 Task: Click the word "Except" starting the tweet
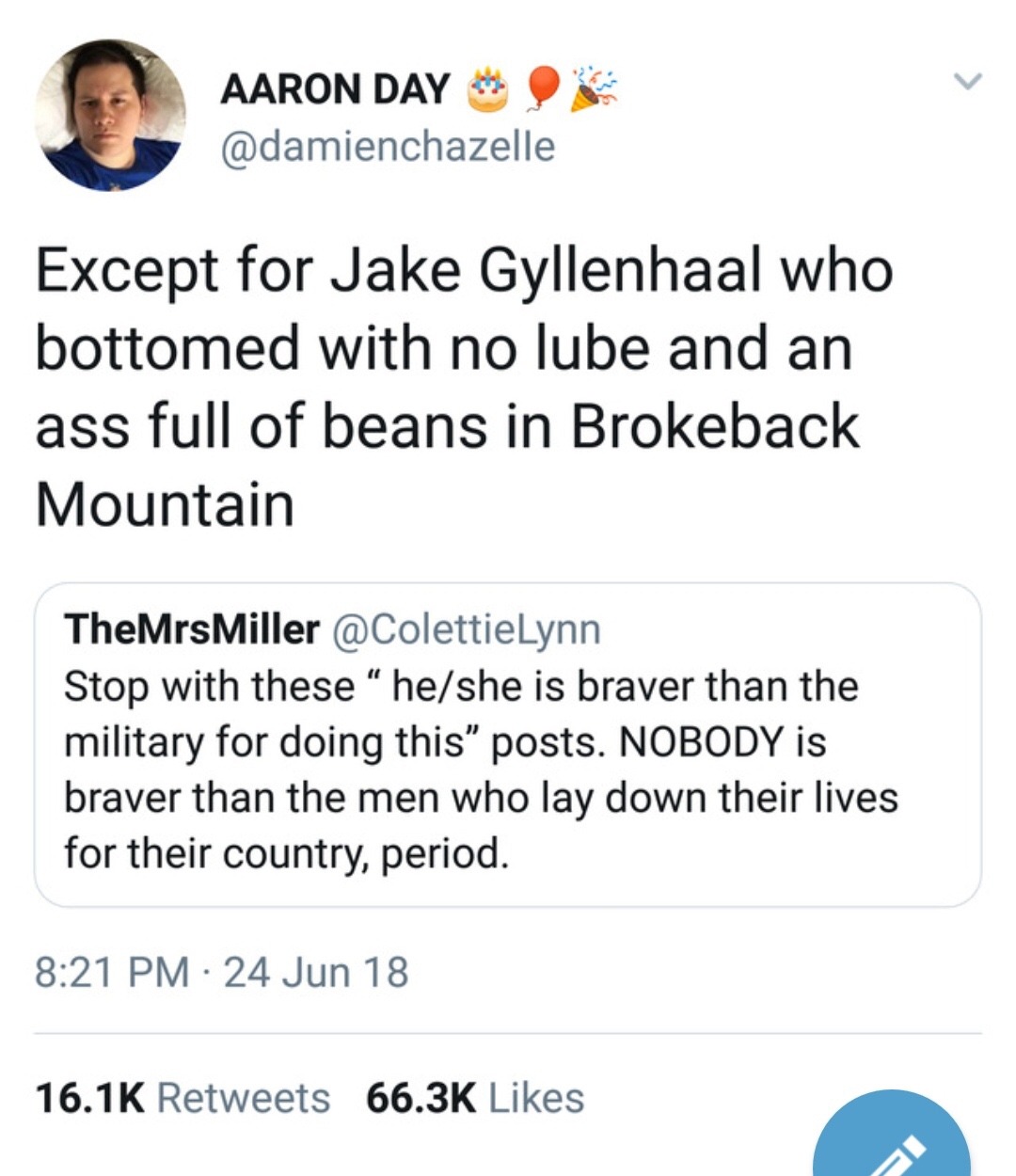(128, 271)
